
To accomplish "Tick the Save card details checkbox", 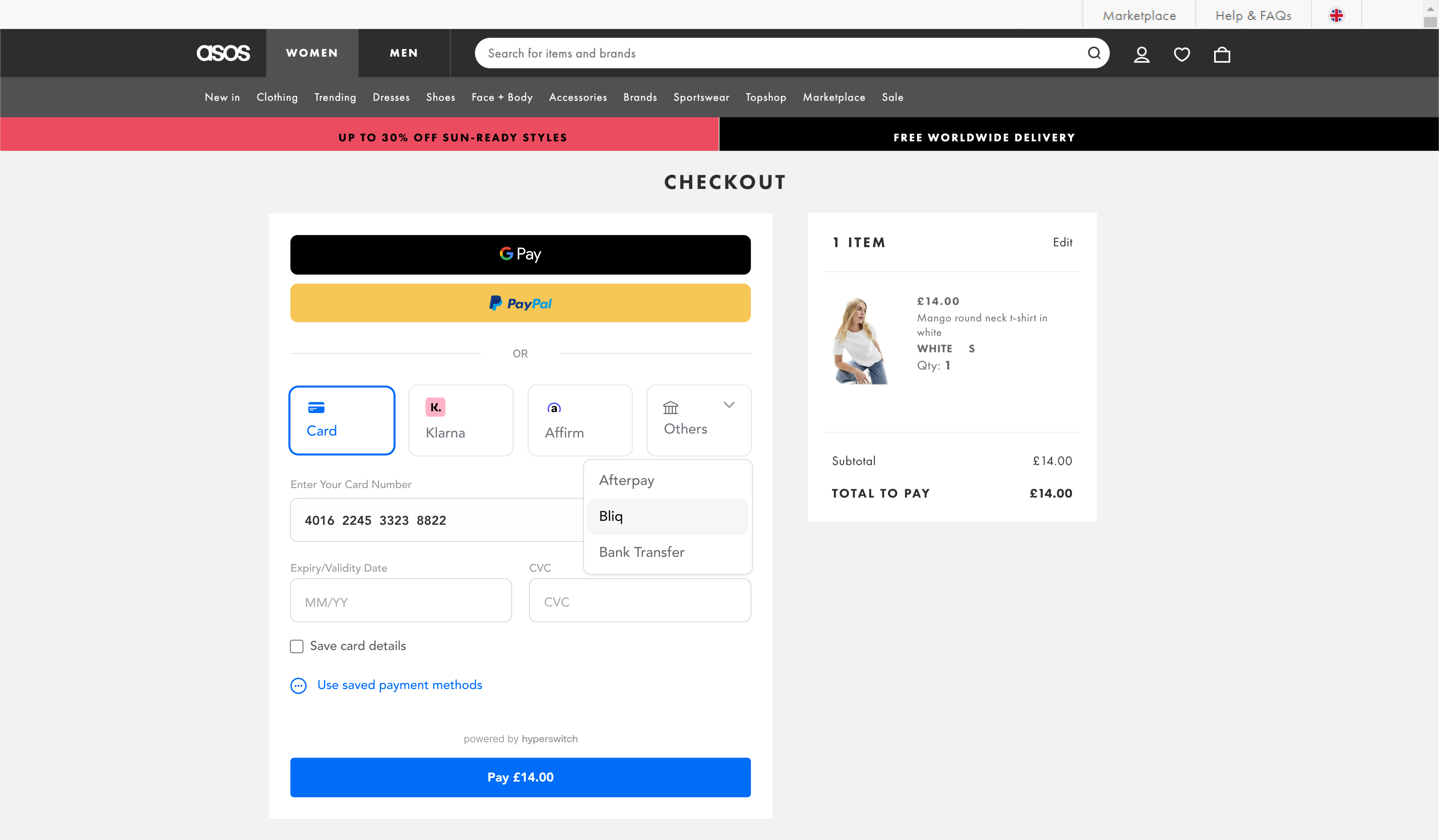I will pos(296,646).
